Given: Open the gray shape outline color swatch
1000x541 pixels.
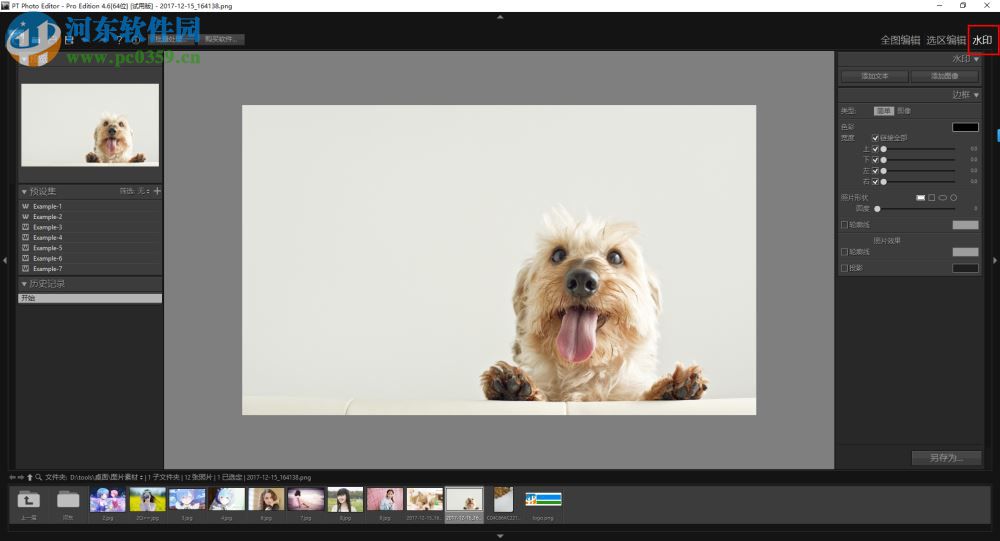Looking at the screenshot, I should coord(965,225).
